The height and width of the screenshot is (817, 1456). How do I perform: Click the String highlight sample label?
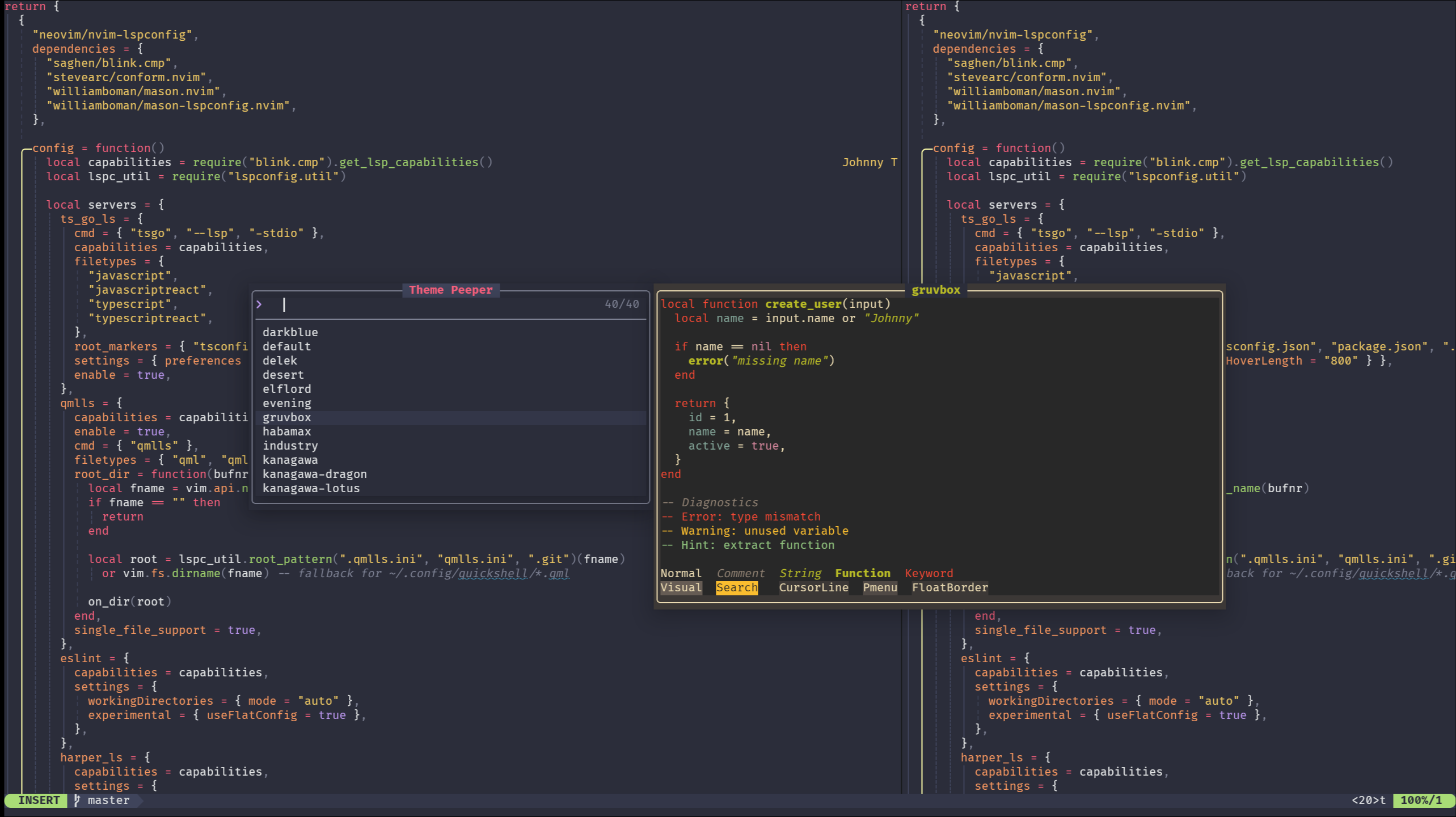click(x=800, y=573)
